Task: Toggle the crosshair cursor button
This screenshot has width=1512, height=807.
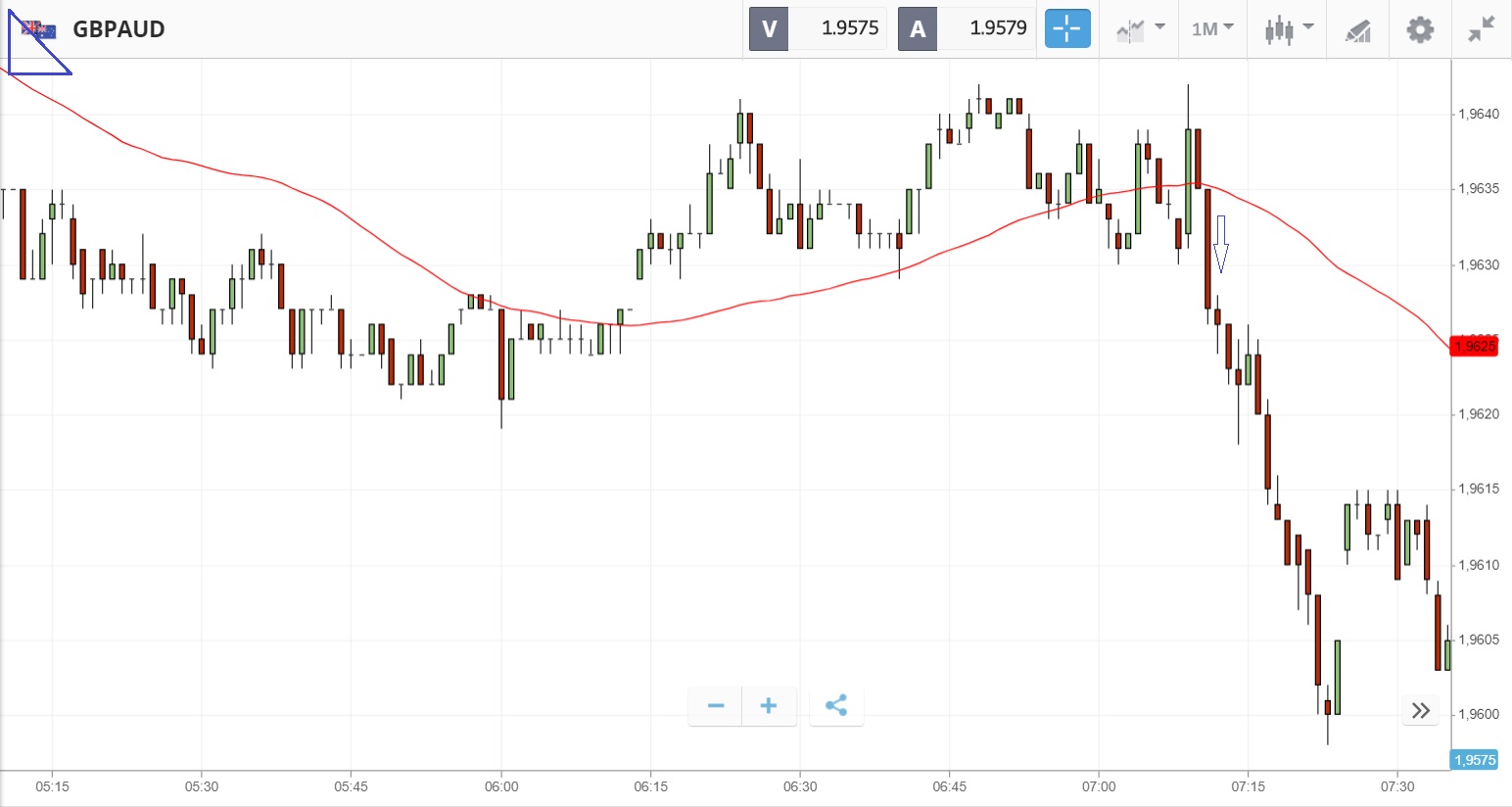Action: [1066, 28]
